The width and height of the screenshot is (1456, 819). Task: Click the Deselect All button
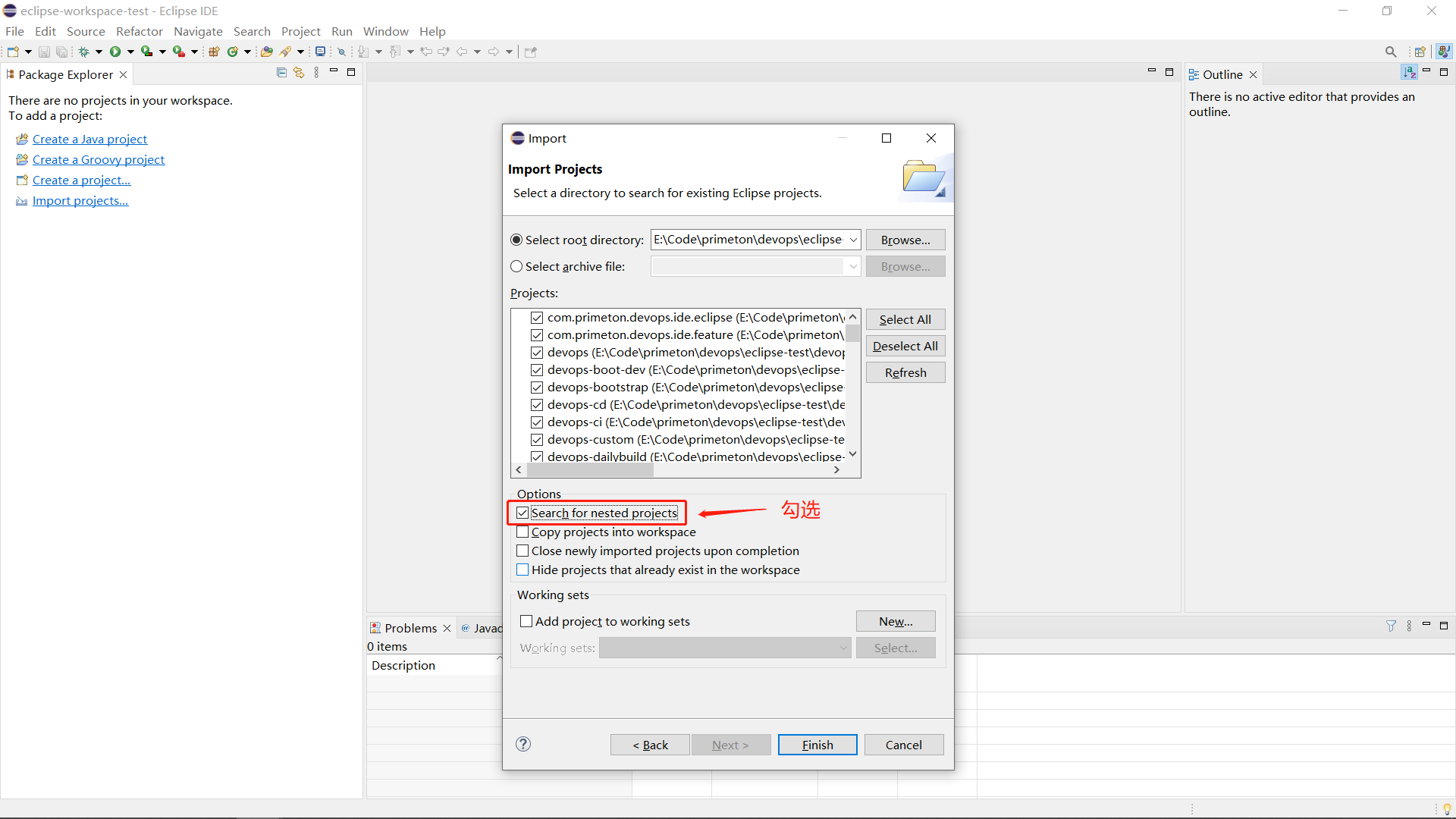906,346
